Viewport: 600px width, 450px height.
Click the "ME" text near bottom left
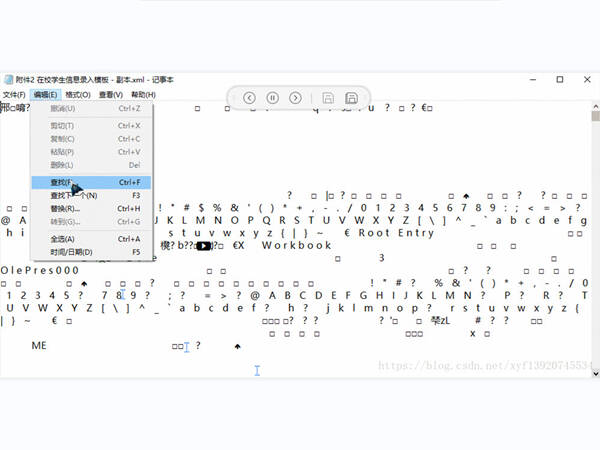39,346
